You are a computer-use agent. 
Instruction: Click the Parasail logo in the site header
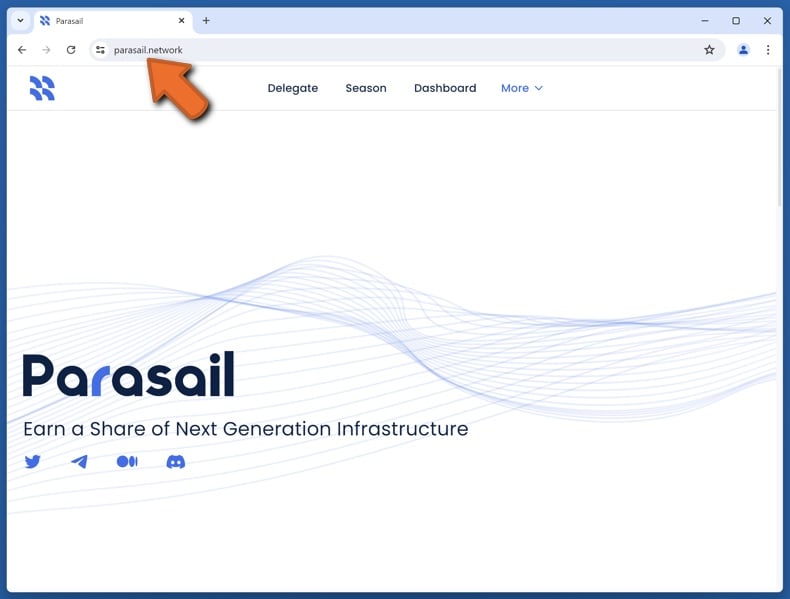coord(42,88)
